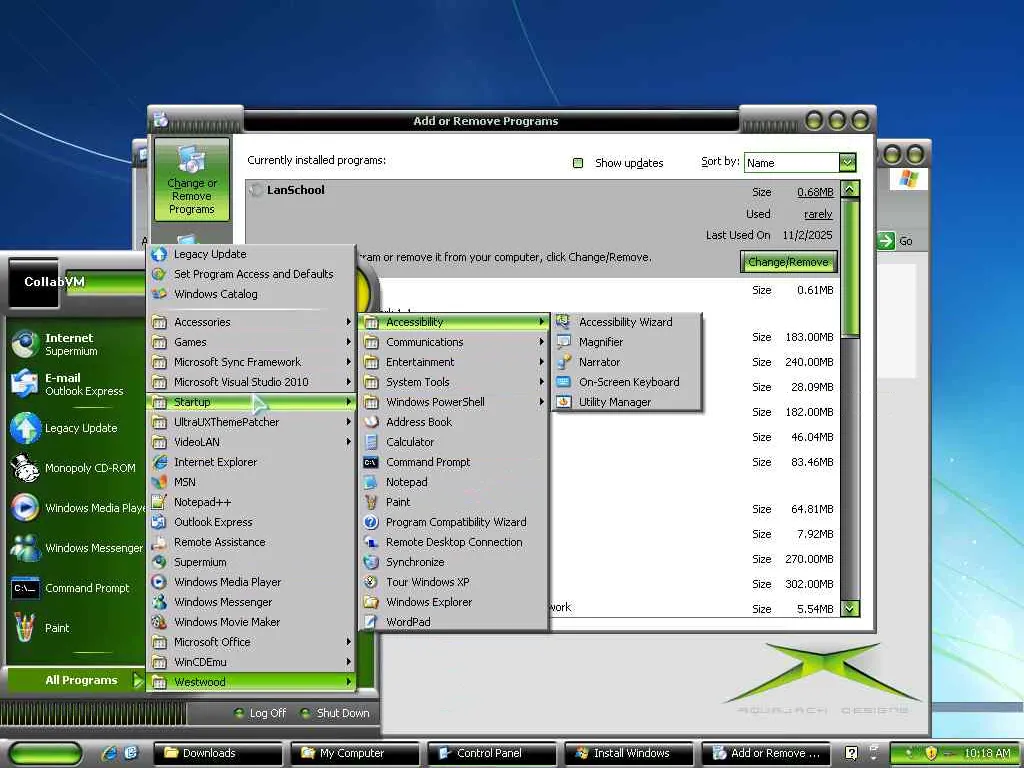1024x768 pixels.
Task: Launch Magnifier from the Accessibility submenu
Action: coord(628,342)
